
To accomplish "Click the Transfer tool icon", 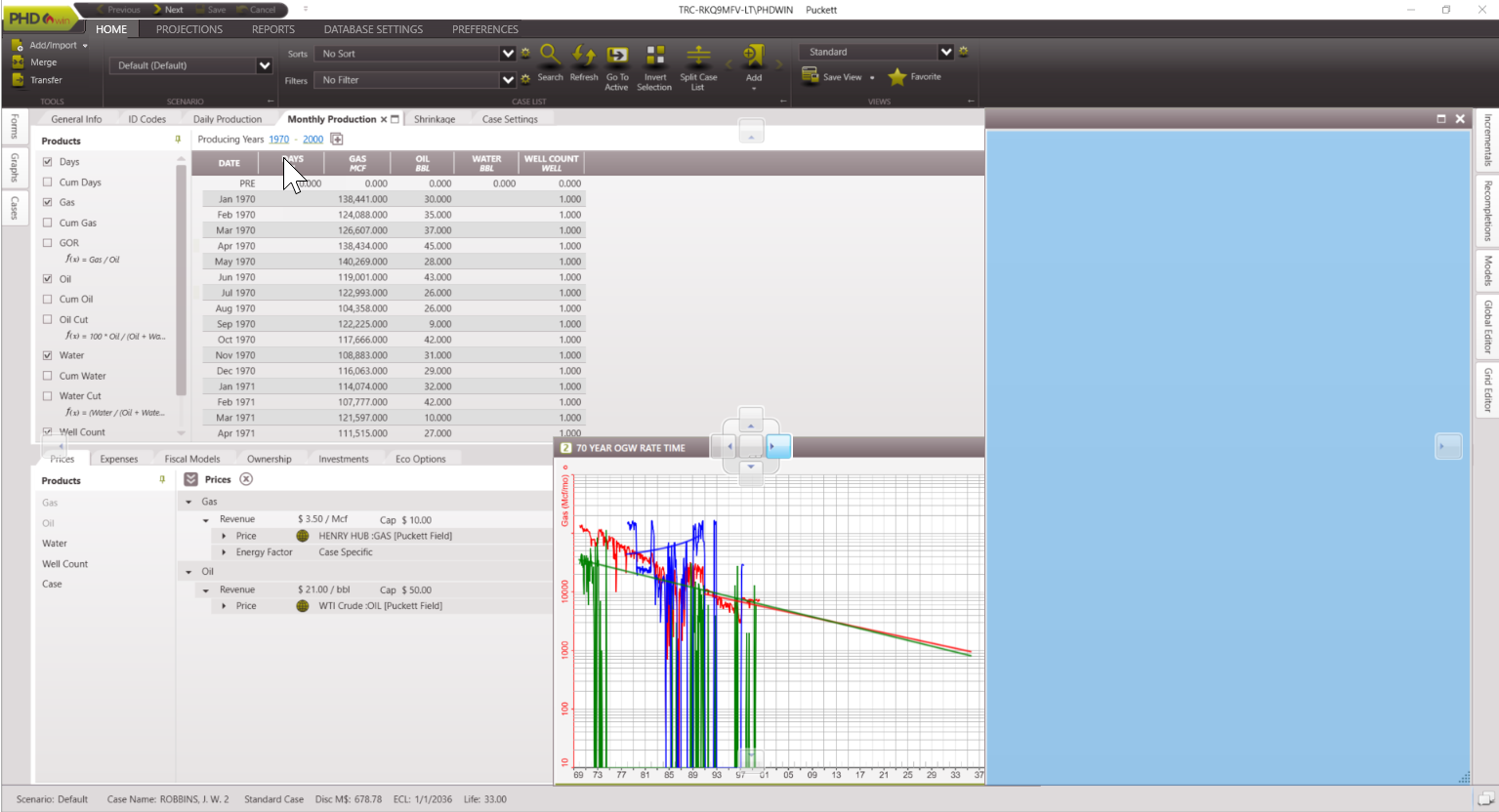I will [x=18, y=80].
